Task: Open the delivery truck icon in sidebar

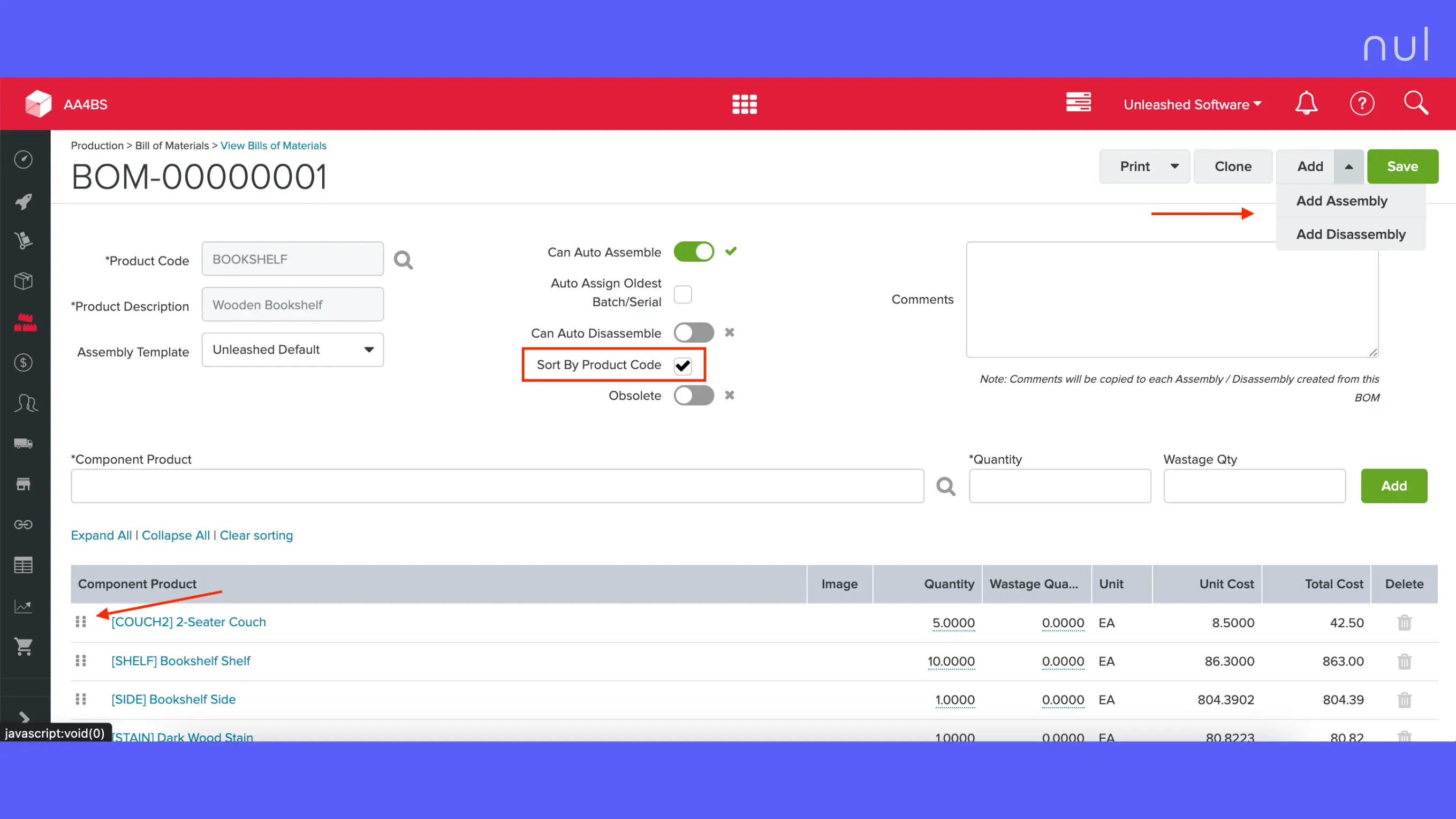Action: [23, 444]
